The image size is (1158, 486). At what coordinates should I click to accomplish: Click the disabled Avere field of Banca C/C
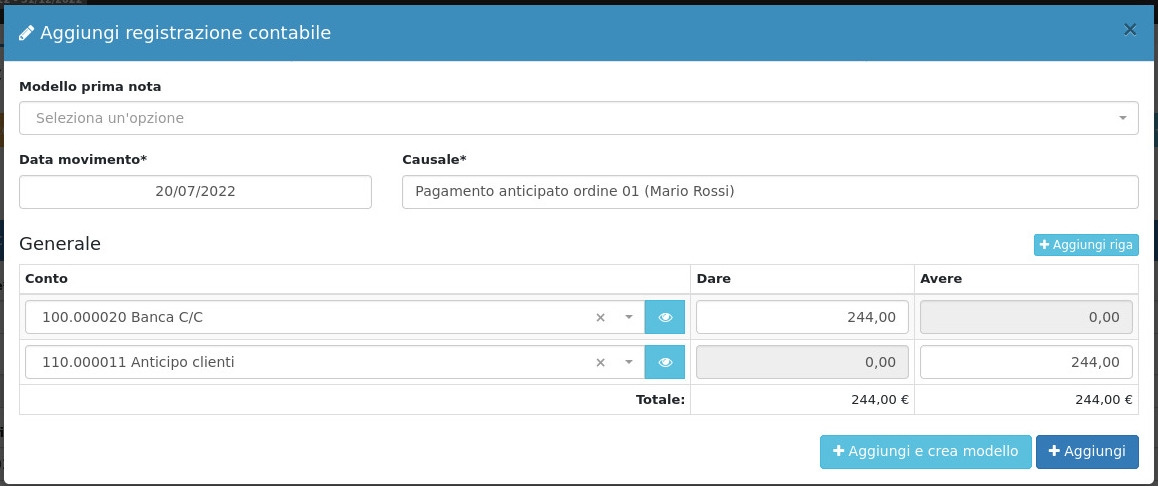click(x=1026, y=317)
